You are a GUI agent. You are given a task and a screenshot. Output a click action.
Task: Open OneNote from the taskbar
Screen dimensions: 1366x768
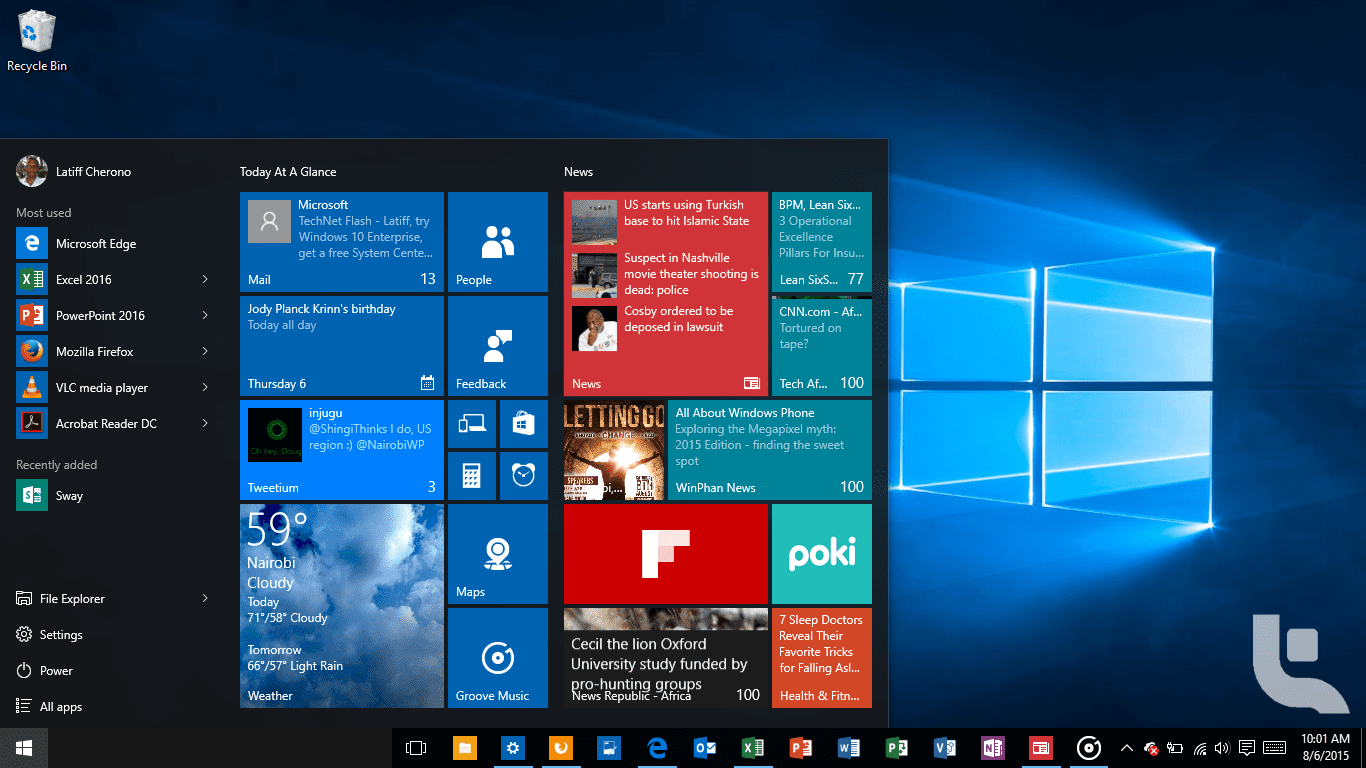coord(993,748)
